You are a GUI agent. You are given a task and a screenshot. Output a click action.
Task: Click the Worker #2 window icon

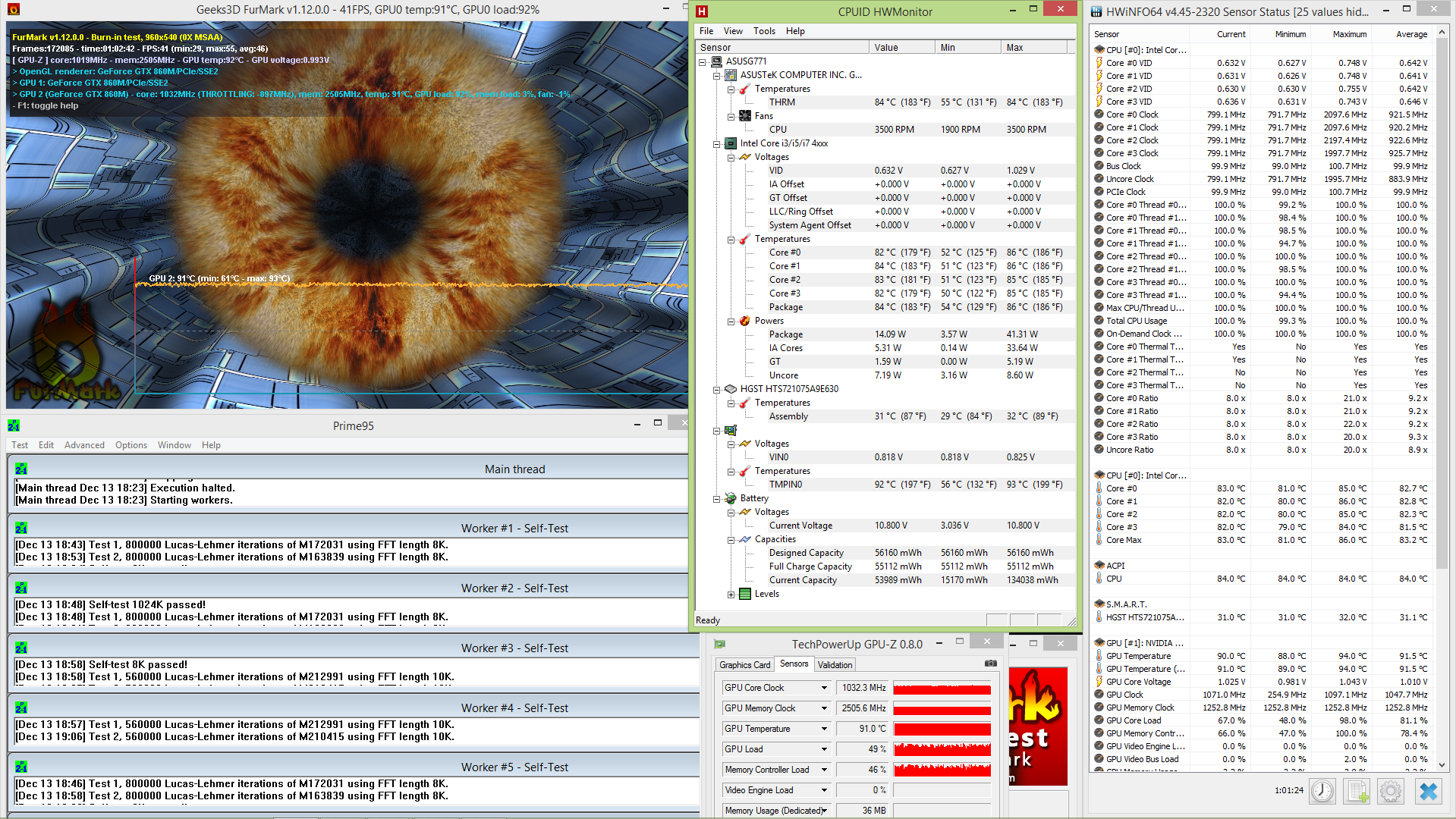tap(21, 588)
